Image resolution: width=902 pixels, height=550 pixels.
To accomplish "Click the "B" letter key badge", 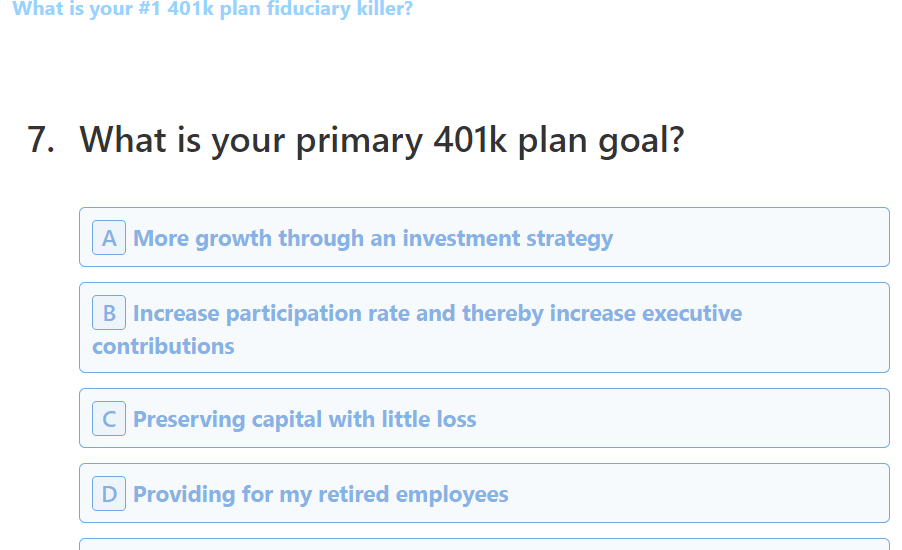I will click(109, 313).
